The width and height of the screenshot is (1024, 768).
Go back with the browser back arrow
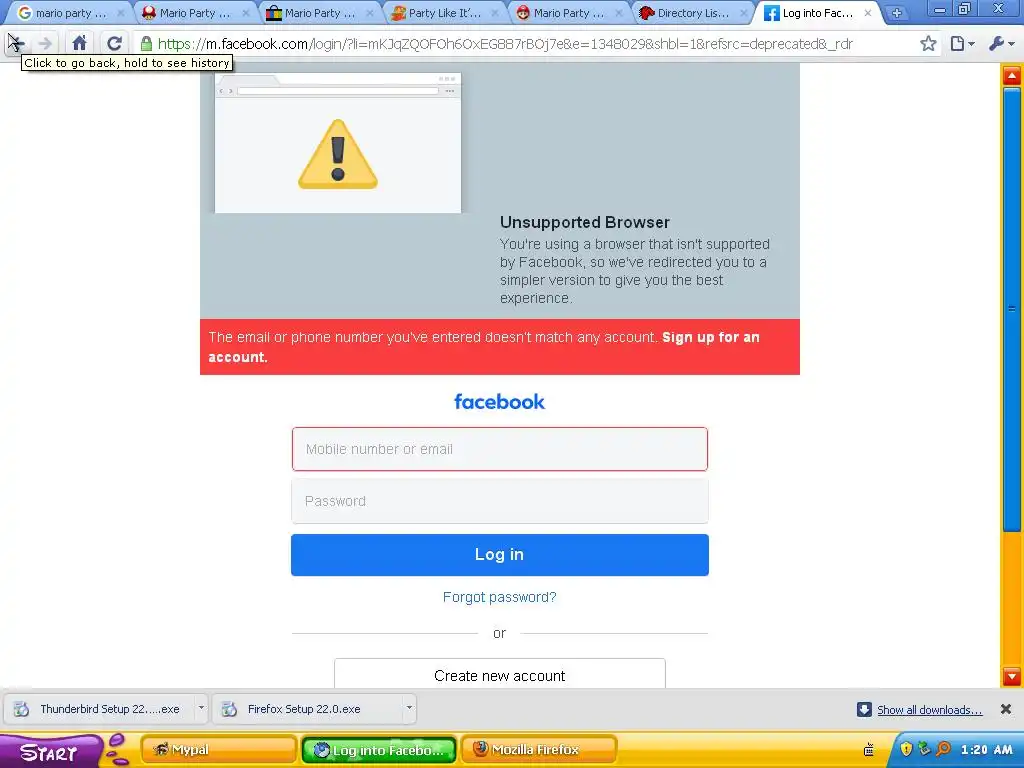coord(16,43)
